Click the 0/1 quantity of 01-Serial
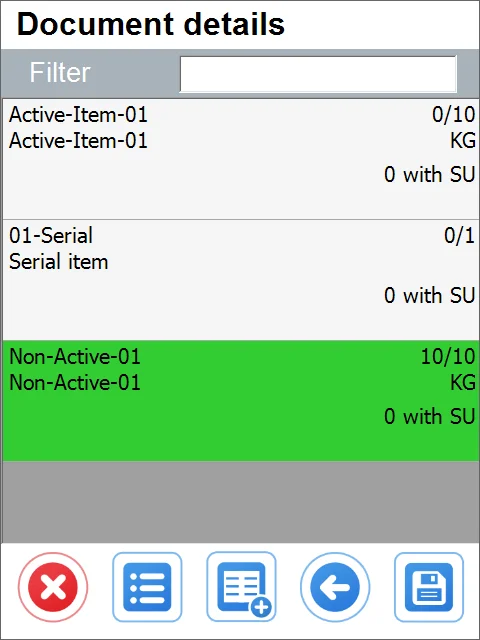Viewport: 480px width, 640px height. [x=460, y=236]
